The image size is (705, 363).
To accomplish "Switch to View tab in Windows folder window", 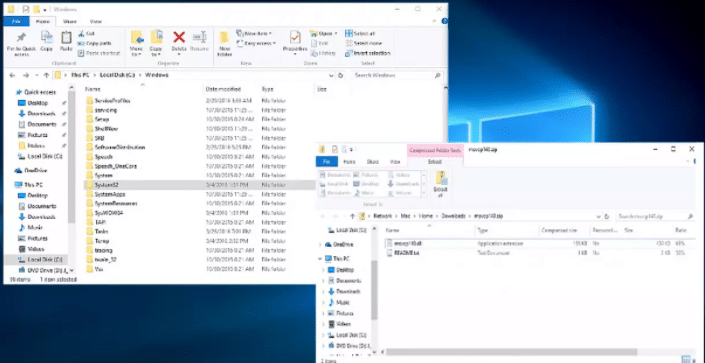I will pyautogui.click(x=95, y=21).
